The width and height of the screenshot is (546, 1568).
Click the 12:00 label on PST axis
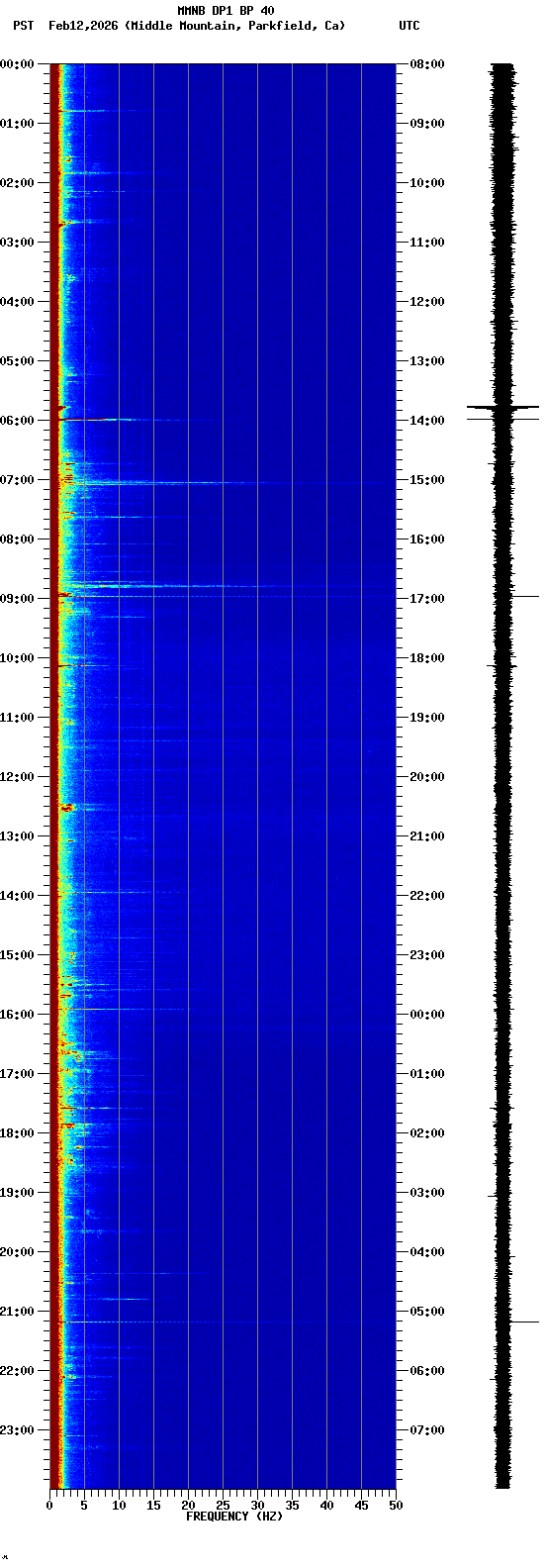click(x=18, y=777)
